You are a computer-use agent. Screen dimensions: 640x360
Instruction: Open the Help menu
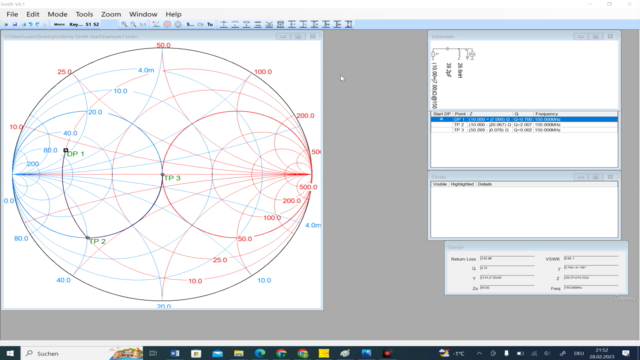[x=173, y=14]
